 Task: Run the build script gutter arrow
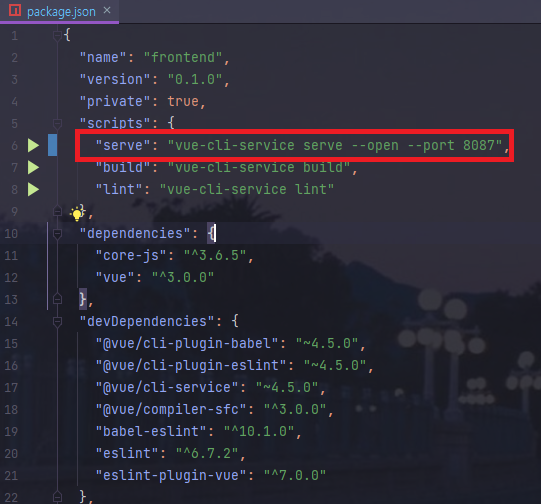coord(33,167)
